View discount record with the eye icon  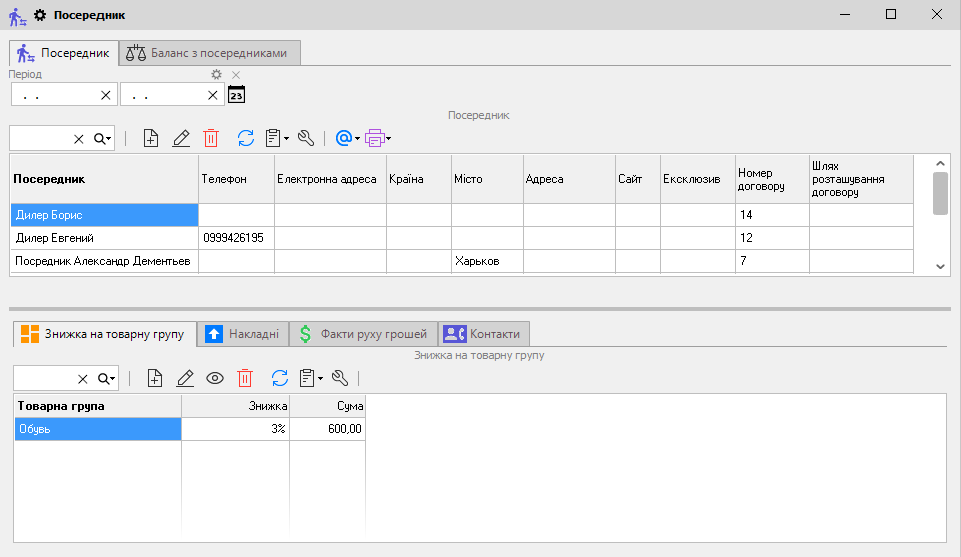(214, 378)
